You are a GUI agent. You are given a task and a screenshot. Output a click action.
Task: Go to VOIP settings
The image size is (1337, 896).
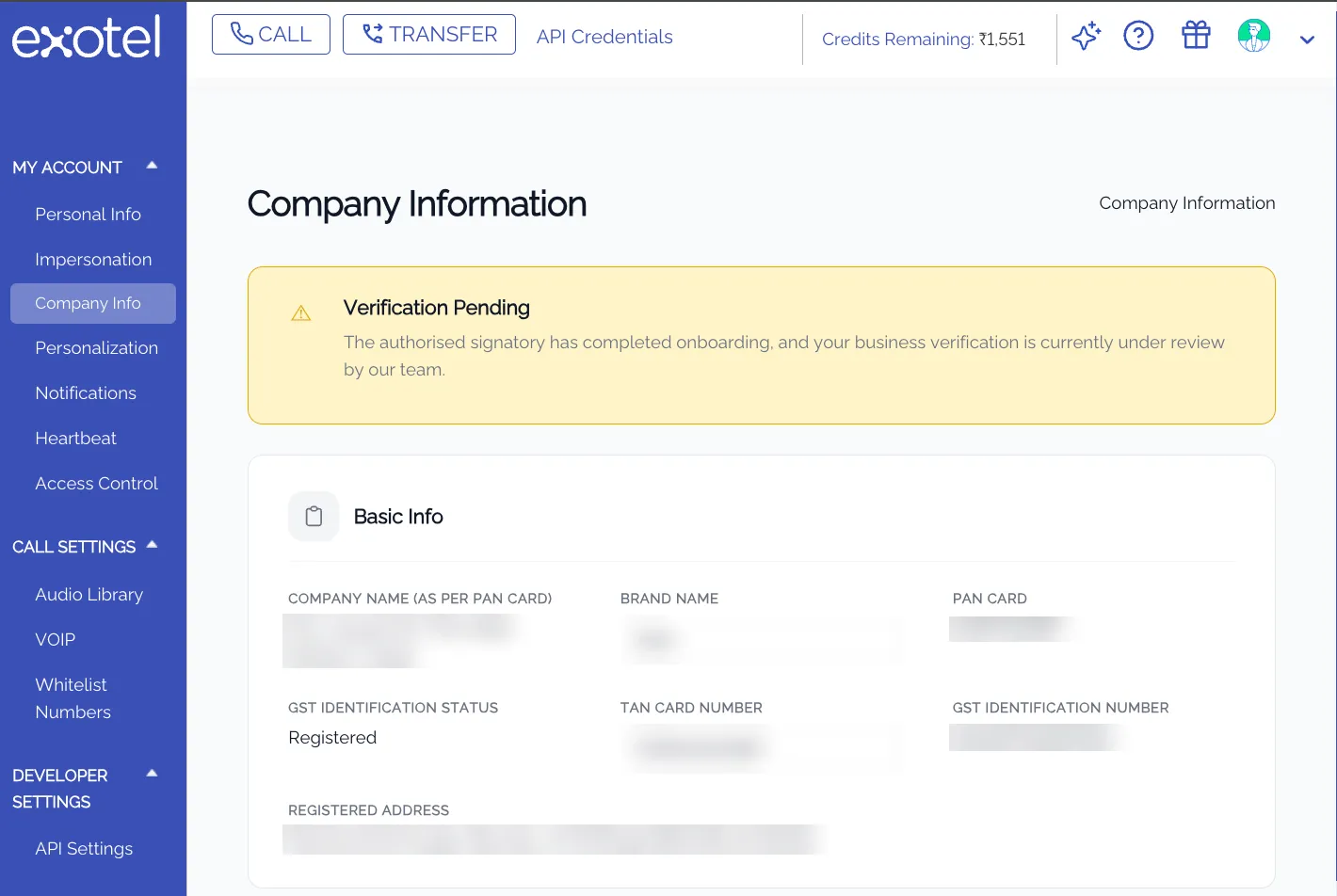click(x=55, y=640)
